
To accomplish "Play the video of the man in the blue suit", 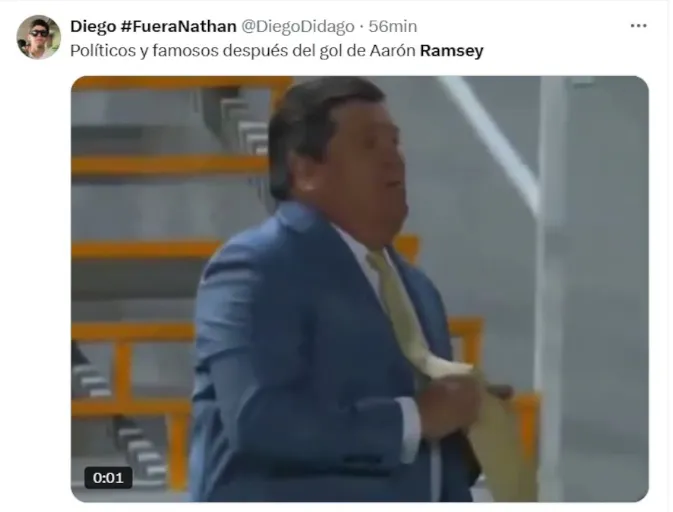I will pyautogui.click(x=360, y=289).
